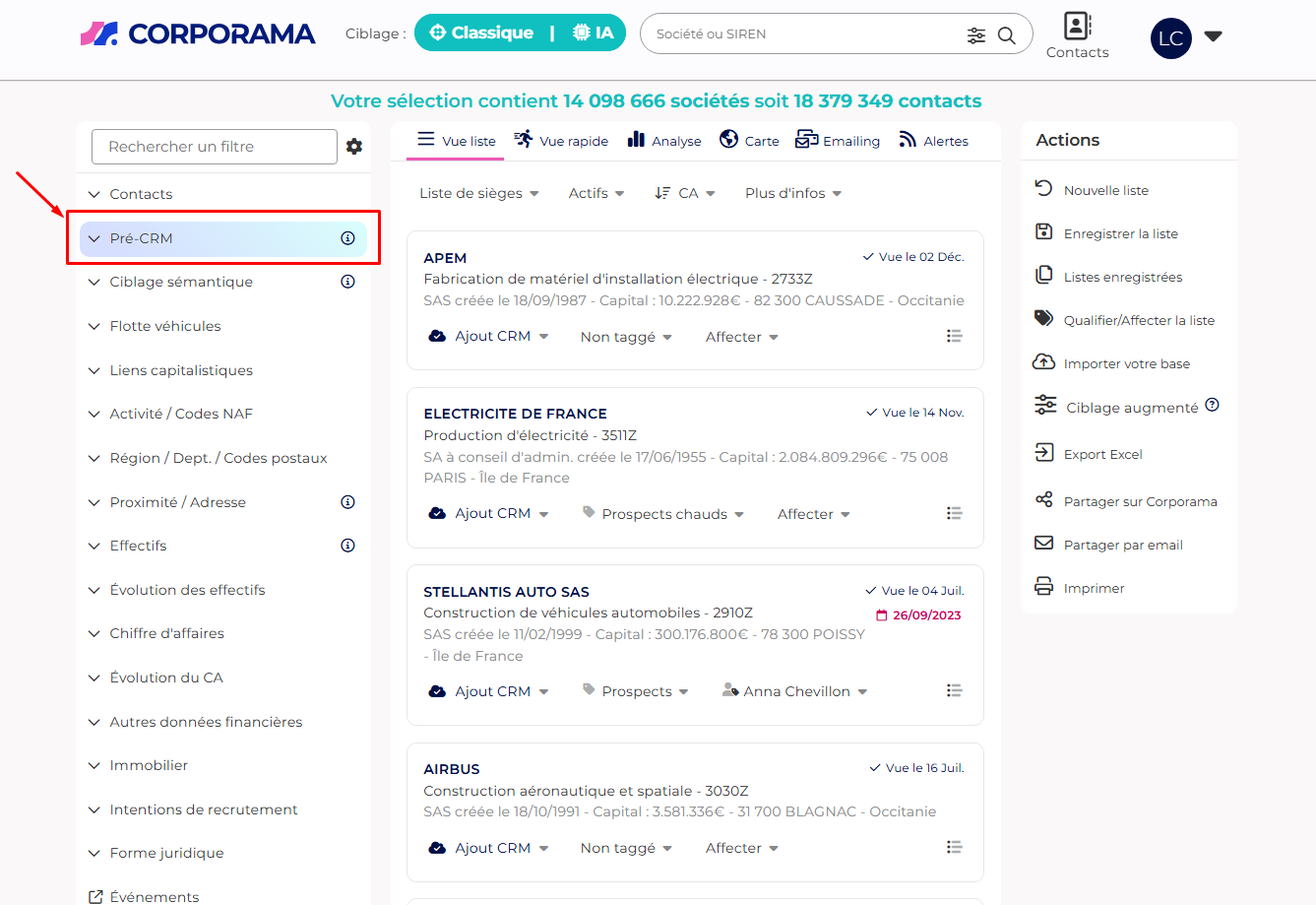The height and width of the screenshot is (905, 1316).
Task: Click the Contacts address book icon
Action: click(x=1077, y=26)
